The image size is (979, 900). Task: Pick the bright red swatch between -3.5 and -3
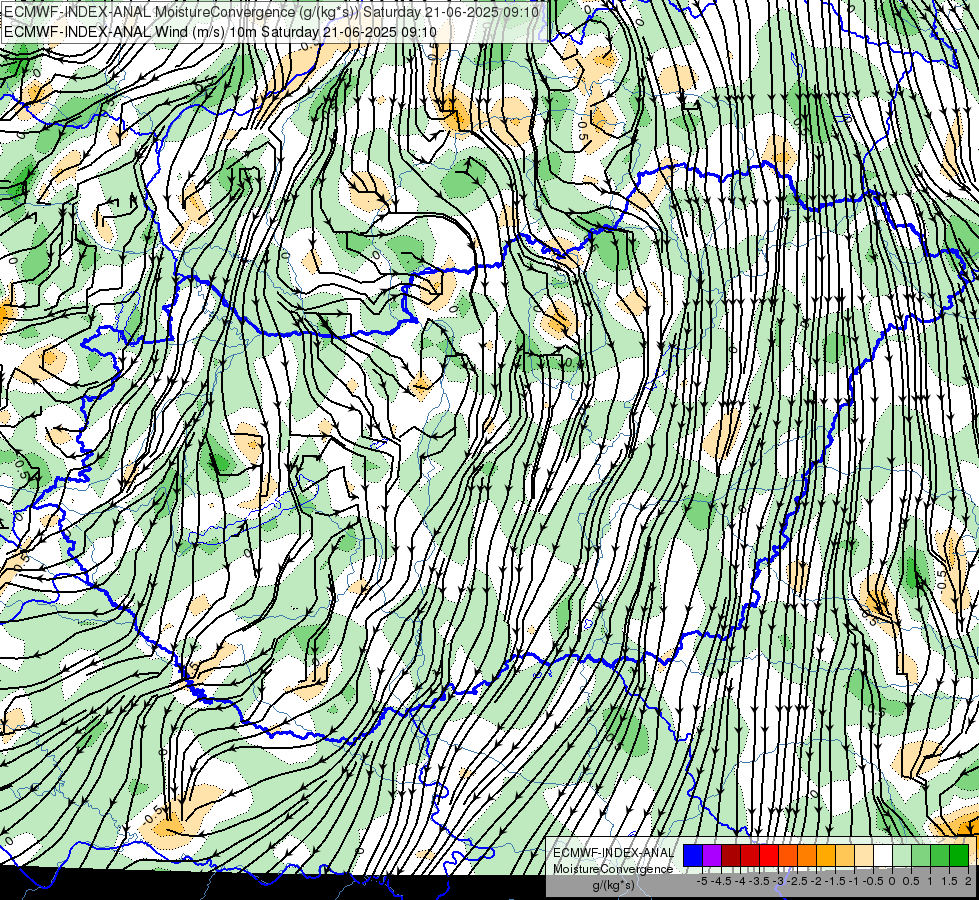pyautogui.click(x=769, y=856)
